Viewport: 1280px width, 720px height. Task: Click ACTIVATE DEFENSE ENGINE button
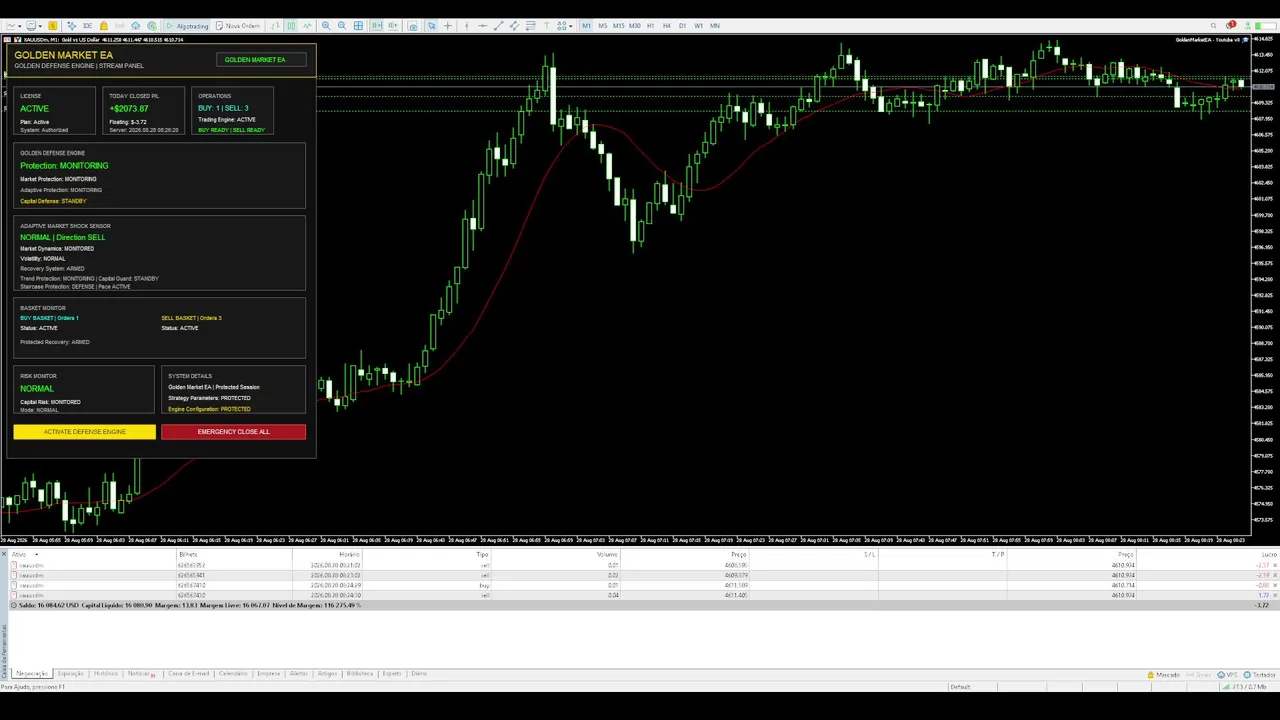coord(85,432)
